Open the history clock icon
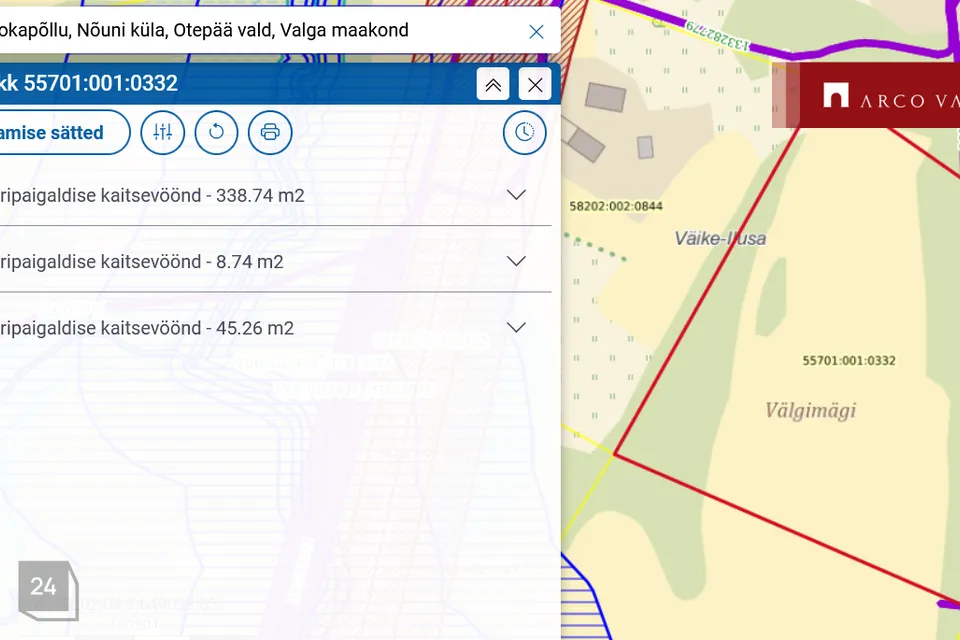Viewport: 960px width, 640px height. [525, 132]
